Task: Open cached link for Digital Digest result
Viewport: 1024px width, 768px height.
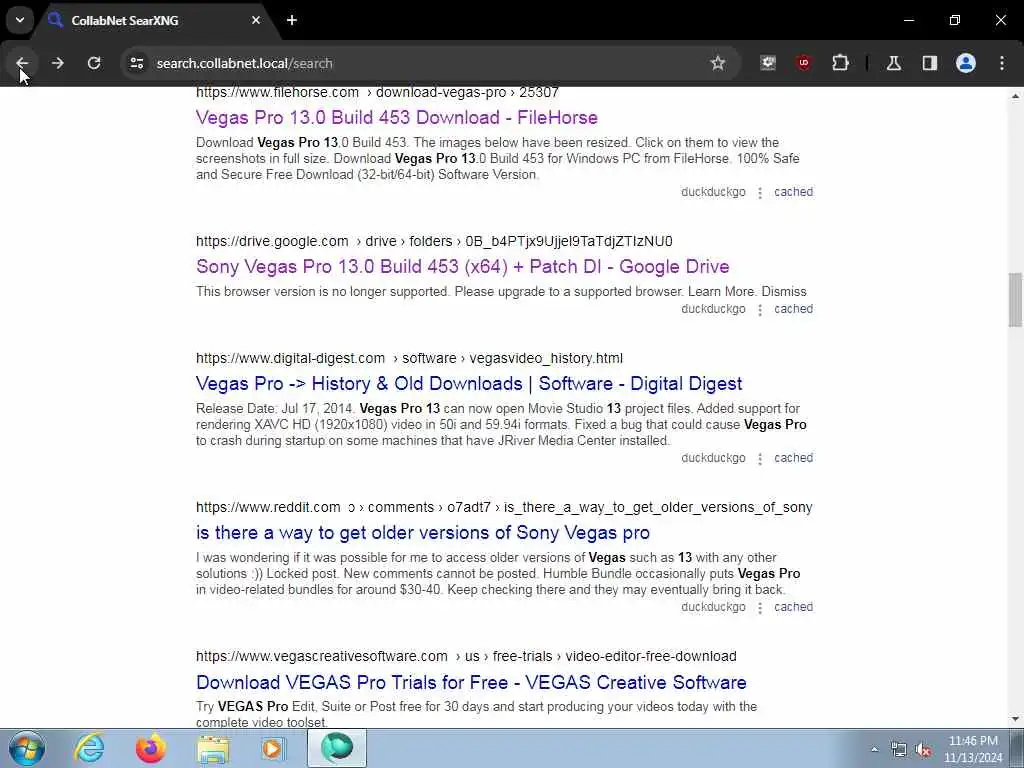Action: coord(793,458)
